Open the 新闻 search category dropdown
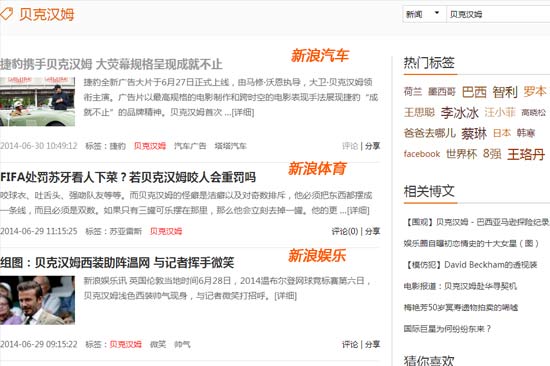550x366 pixels. (x=424, y=14)
